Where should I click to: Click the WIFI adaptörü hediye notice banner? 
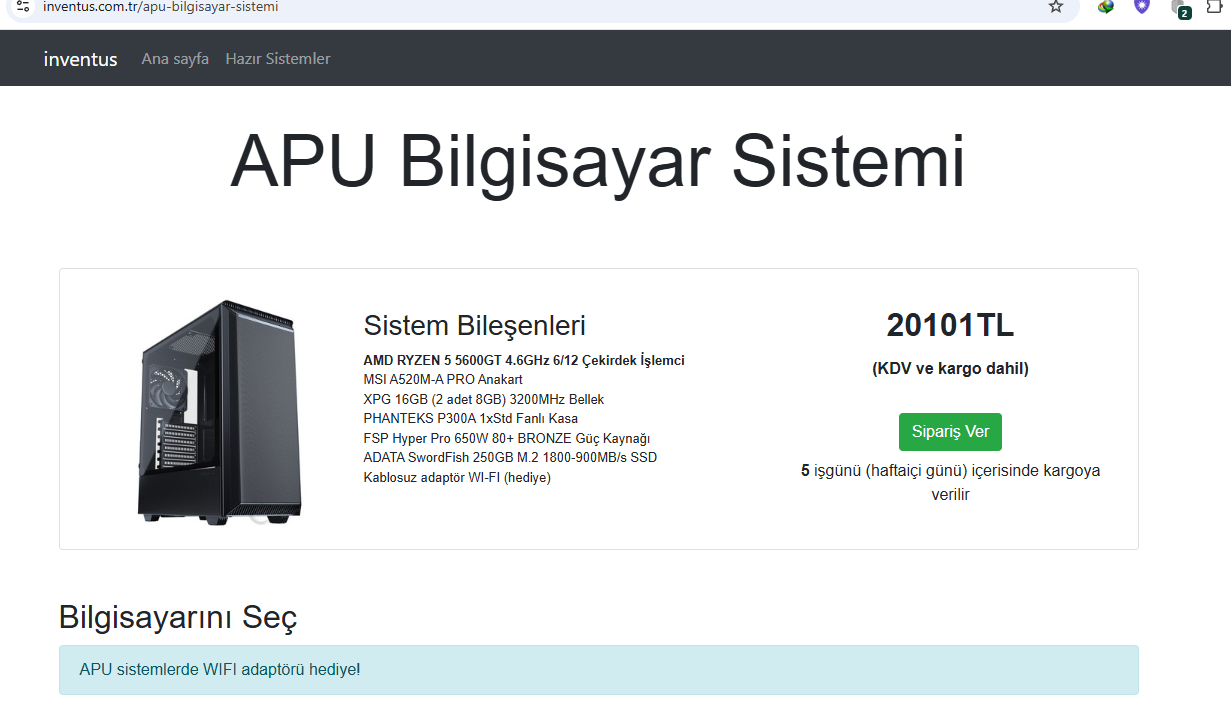598,670
